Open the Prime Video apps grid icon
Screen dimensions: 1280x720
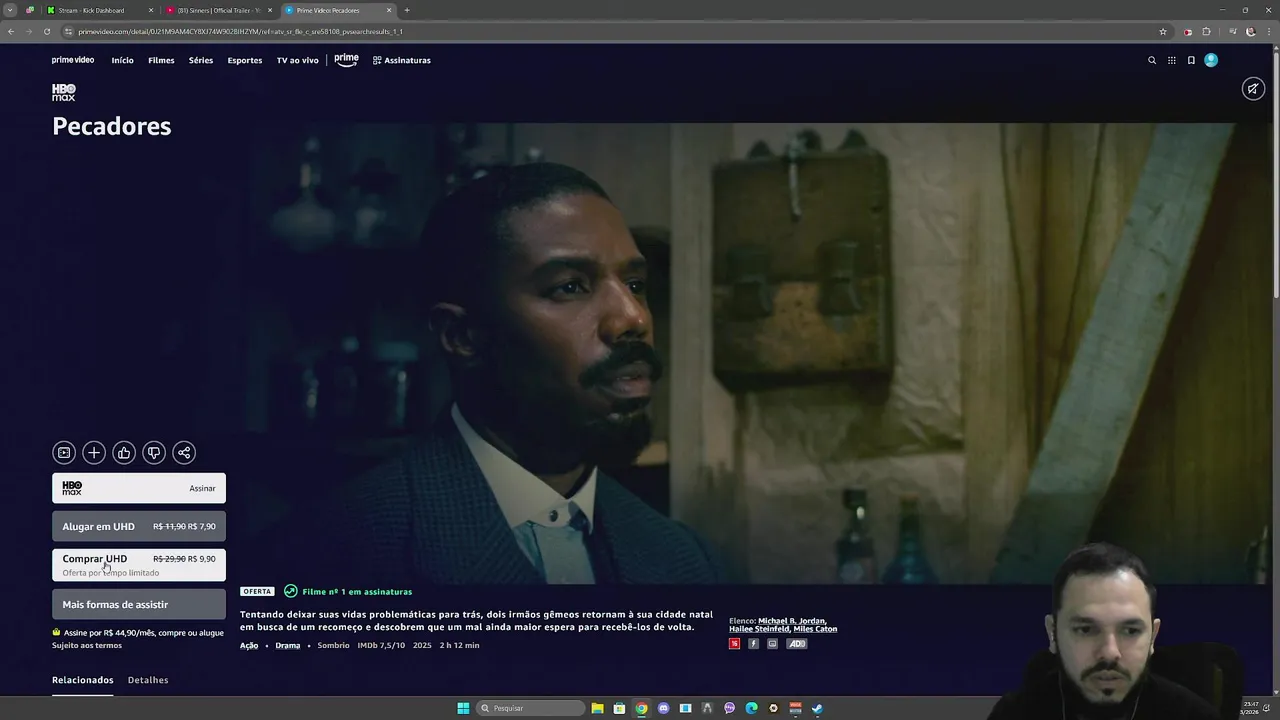tap(1172, 60)
